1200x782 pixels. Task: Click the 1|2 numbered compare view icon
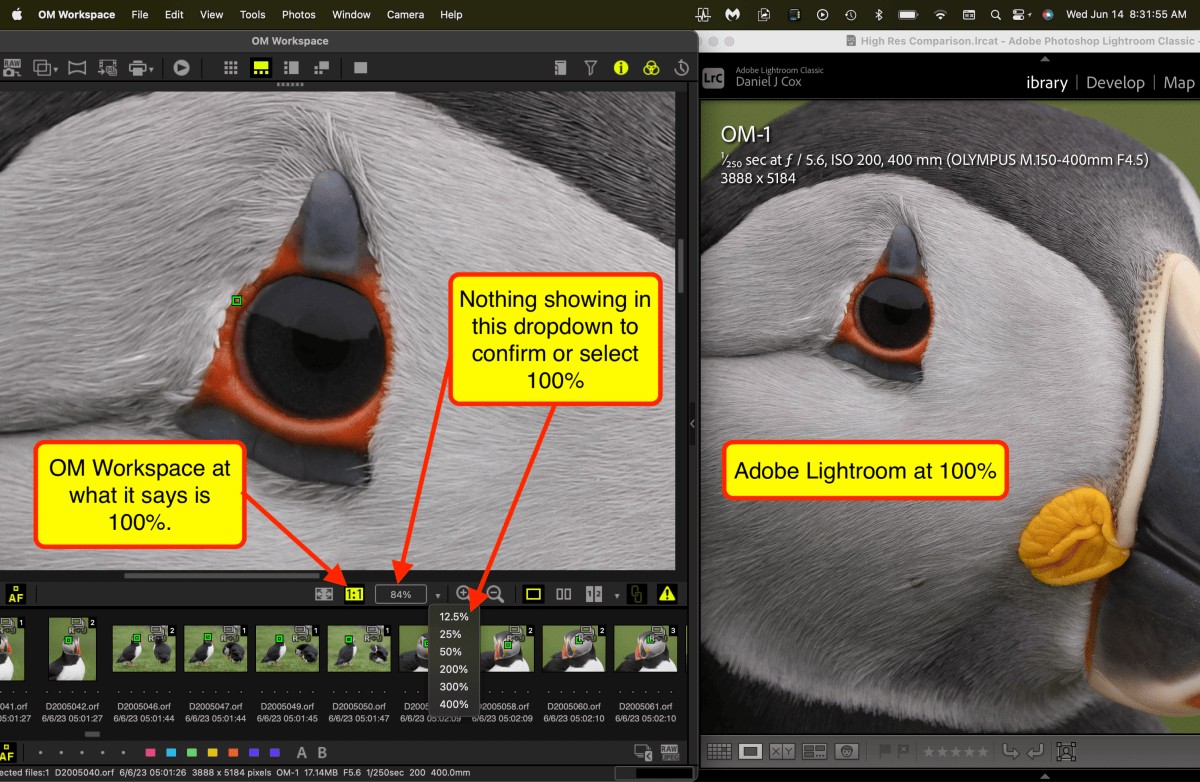(x=594, y=594)
